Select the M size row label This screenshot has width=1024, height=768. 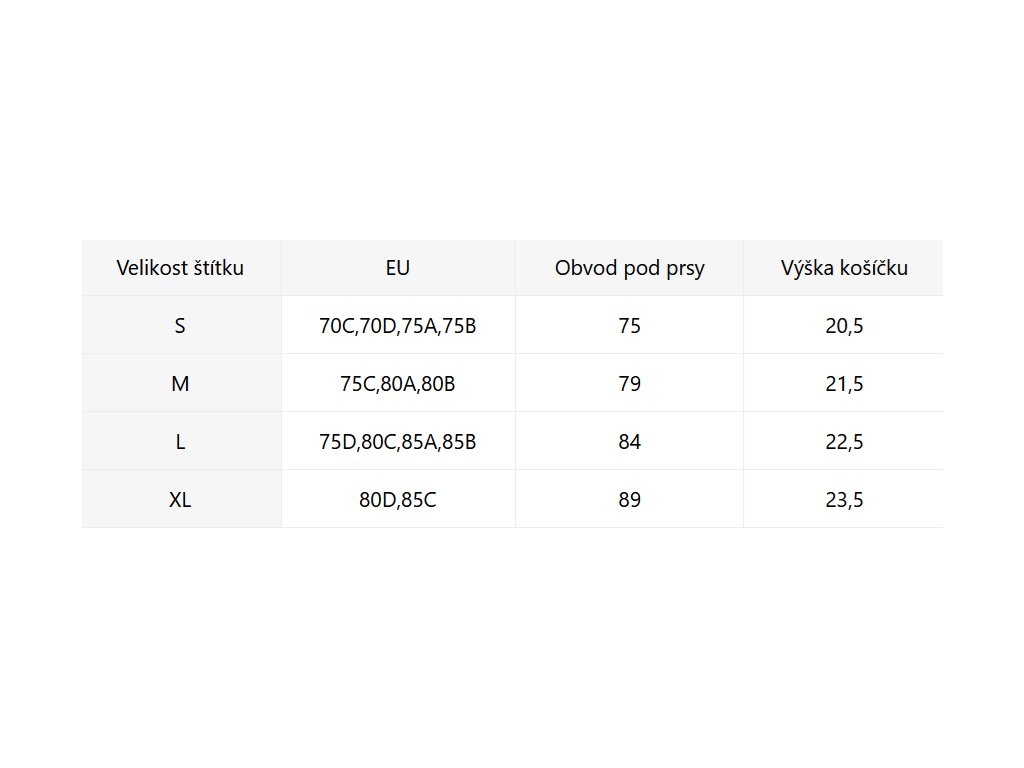[180, 384]
